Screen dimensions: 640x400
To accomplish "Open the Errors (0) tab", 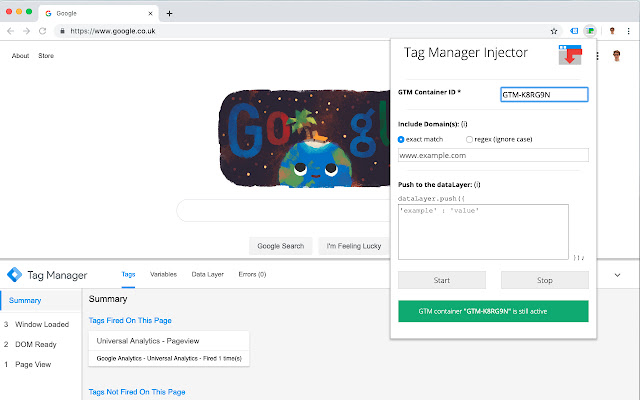I will click(252, 274).
